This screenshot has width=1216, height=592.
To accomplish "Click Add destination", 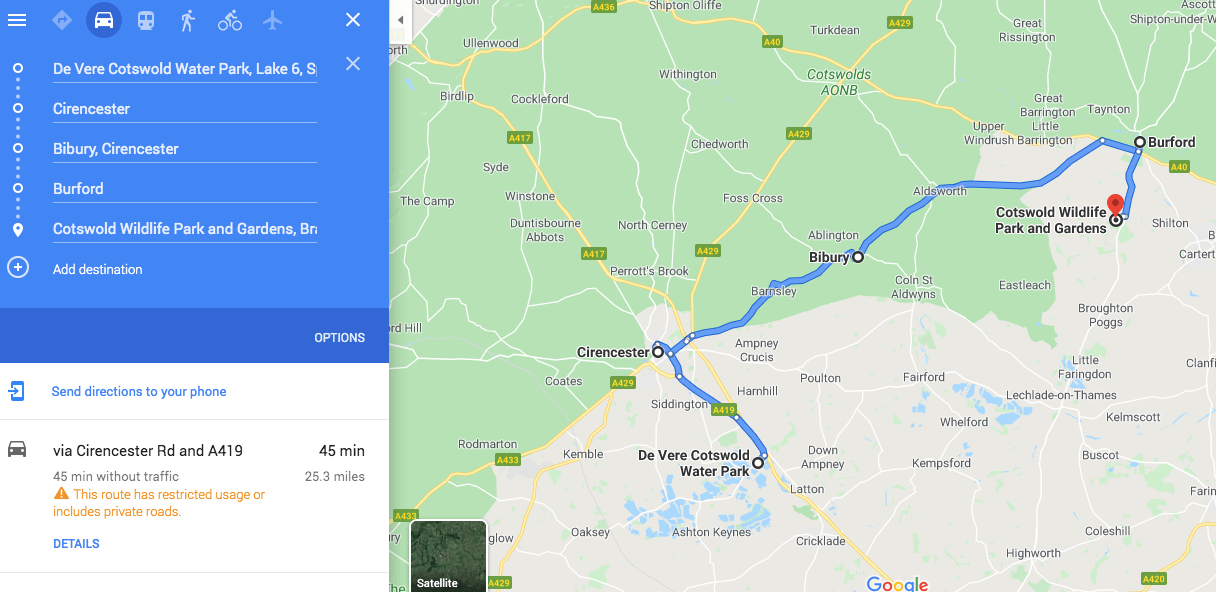I will click(97, 268).
